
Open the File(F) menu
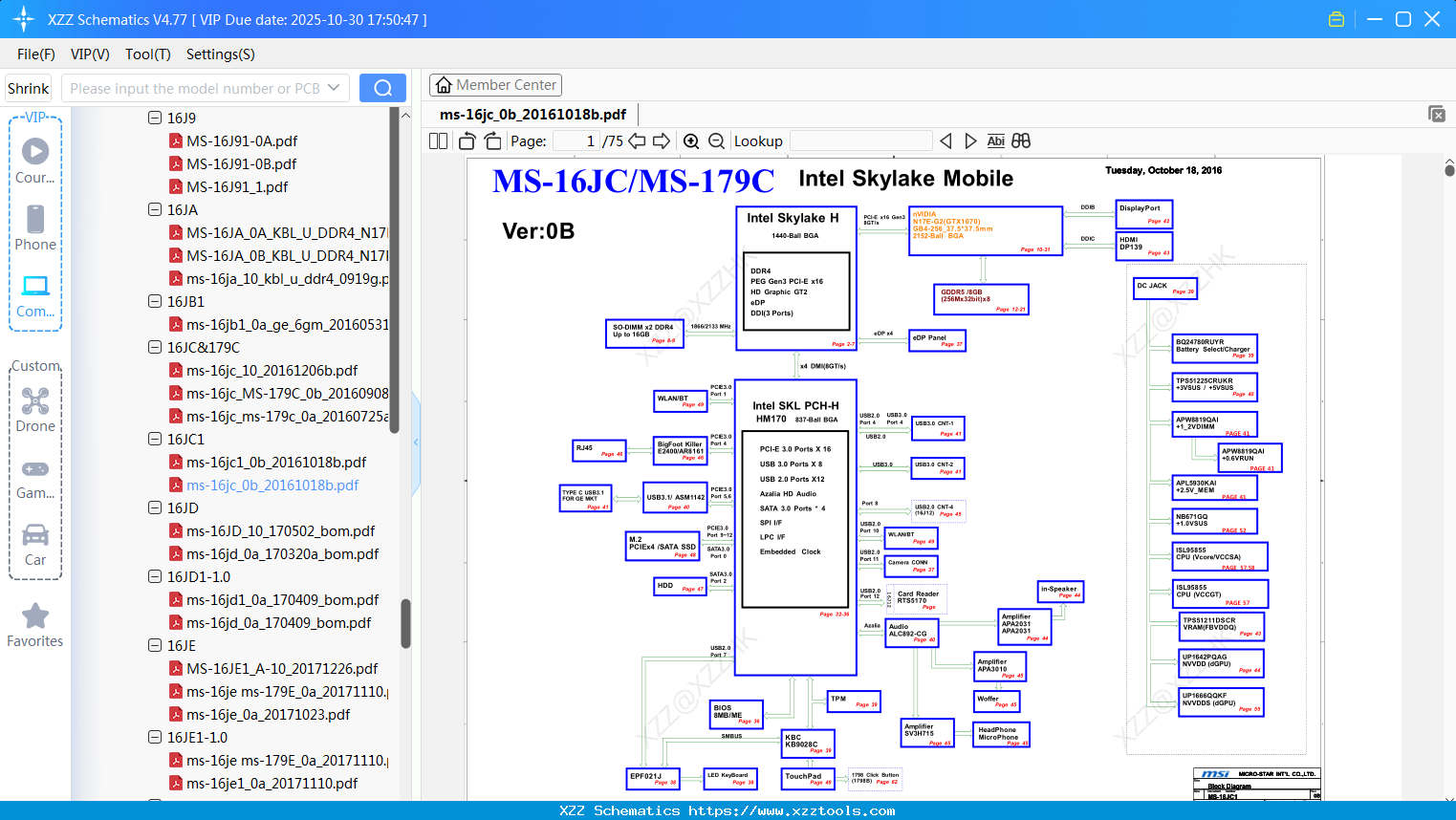click(x=36, y=54)
